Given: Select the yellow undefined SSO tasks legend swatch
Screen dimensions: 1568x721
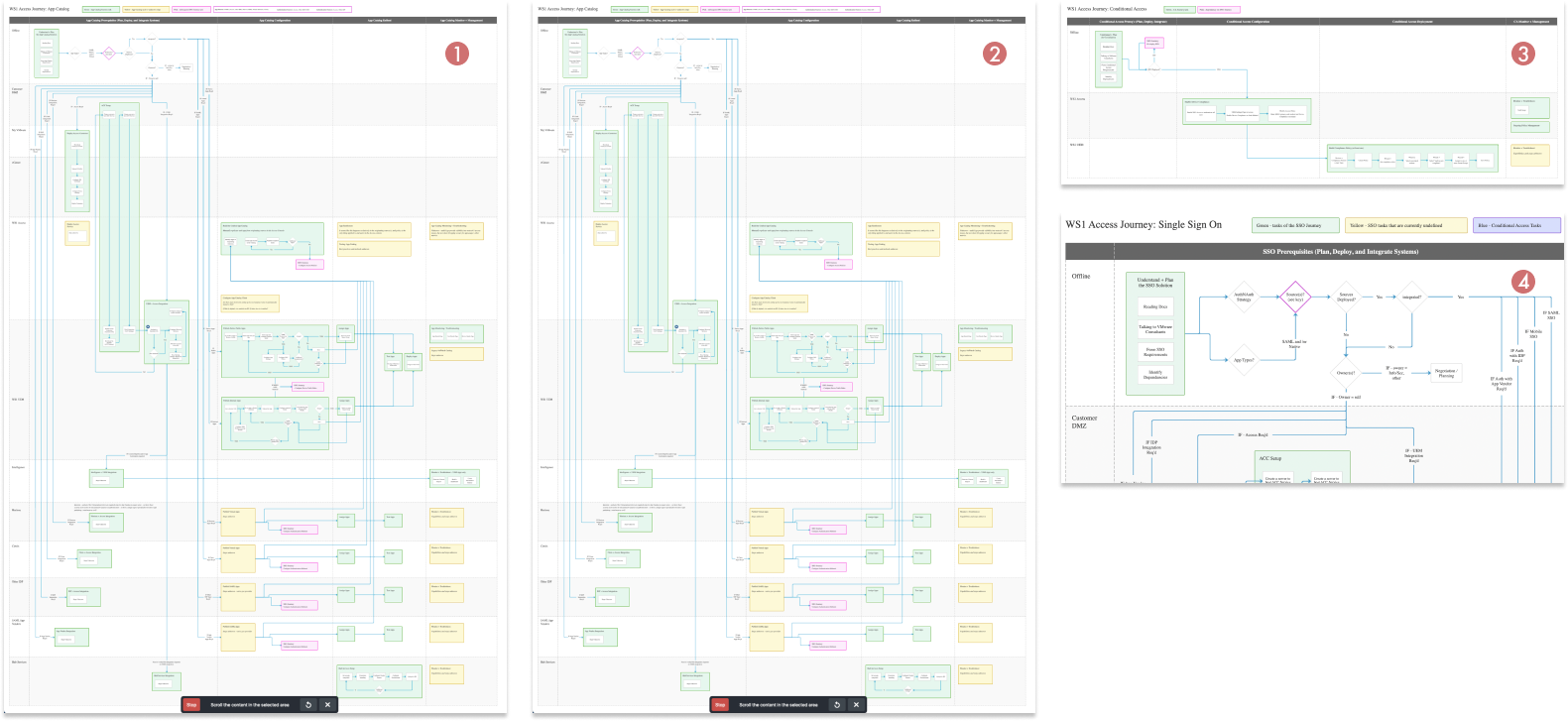Looking at the screenshot, I should tap(1404, 225).
